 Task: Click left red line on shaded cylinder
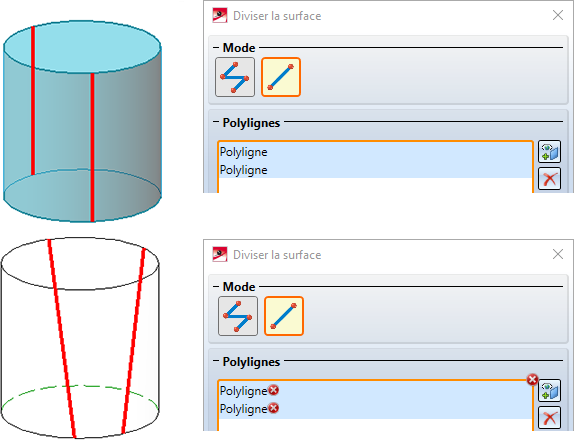pos(33,101)
